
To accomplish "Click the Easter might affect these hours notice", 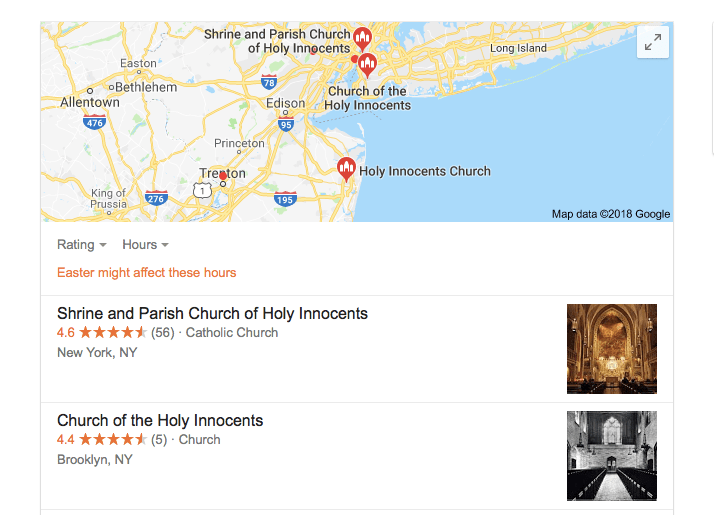I will coord(147,273).
